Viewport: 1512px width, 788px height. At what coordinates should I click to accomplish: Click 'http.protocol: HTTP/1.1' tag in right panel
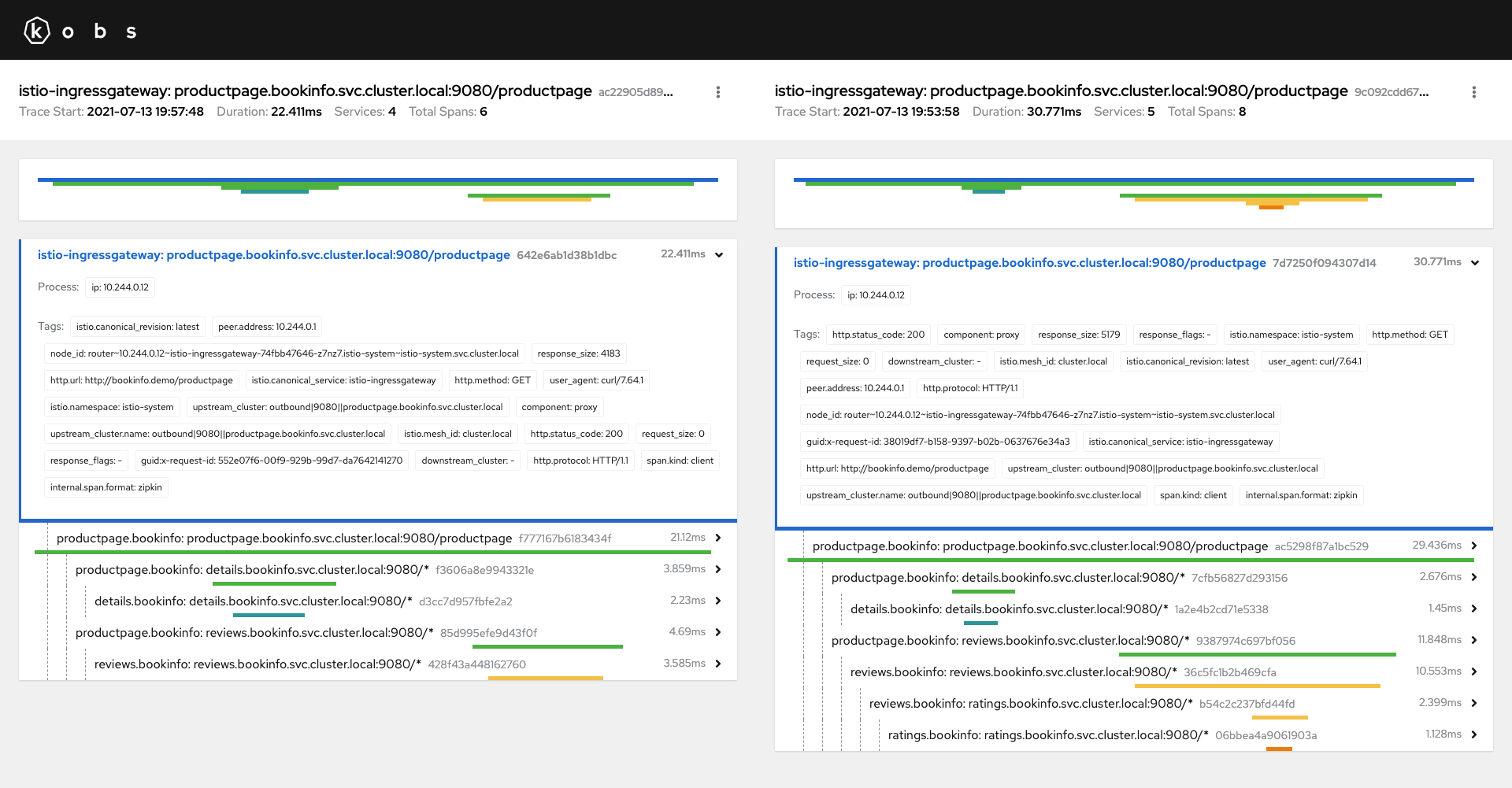[x=970, y=388]
